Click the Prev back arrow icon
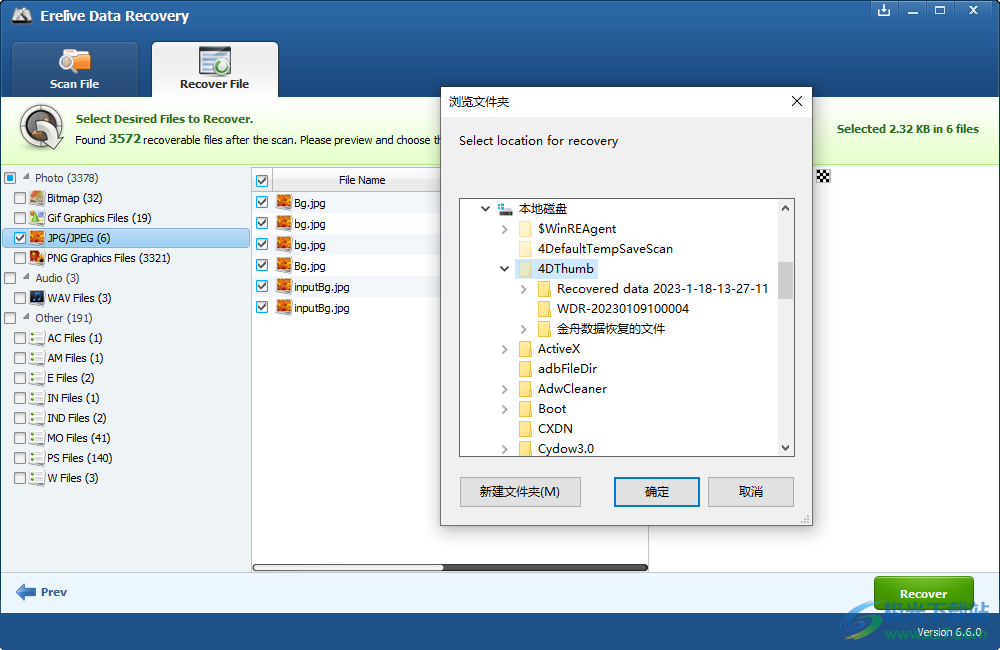 click(26, 592)
